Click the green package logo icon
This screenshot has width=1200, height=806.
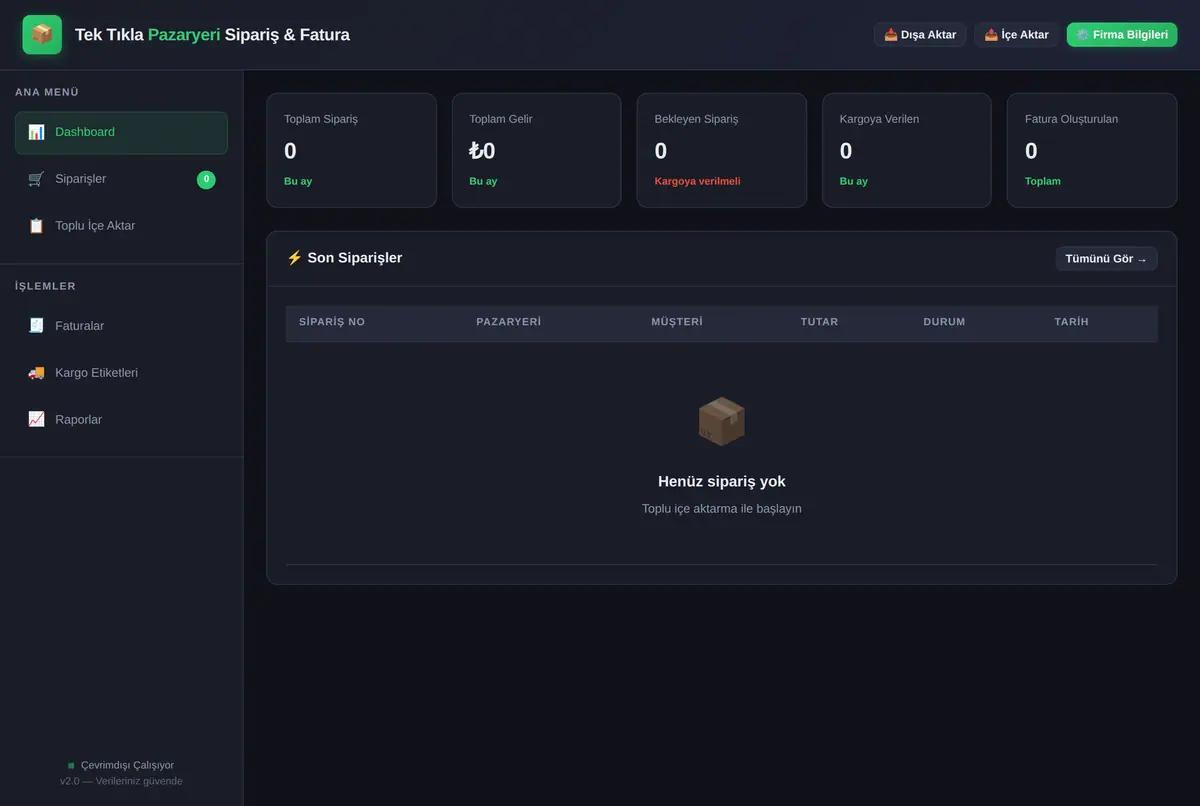(x=42, y=35)
